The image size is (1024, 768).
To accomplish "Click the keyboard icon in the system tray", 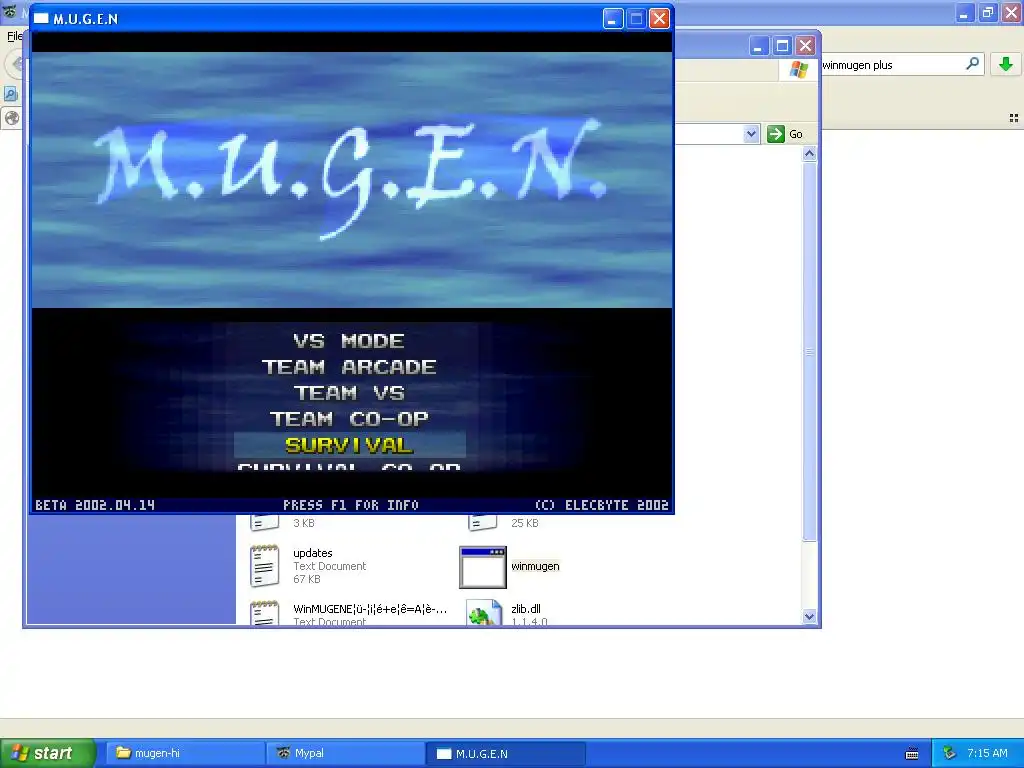I will click(x=912, y=754).
